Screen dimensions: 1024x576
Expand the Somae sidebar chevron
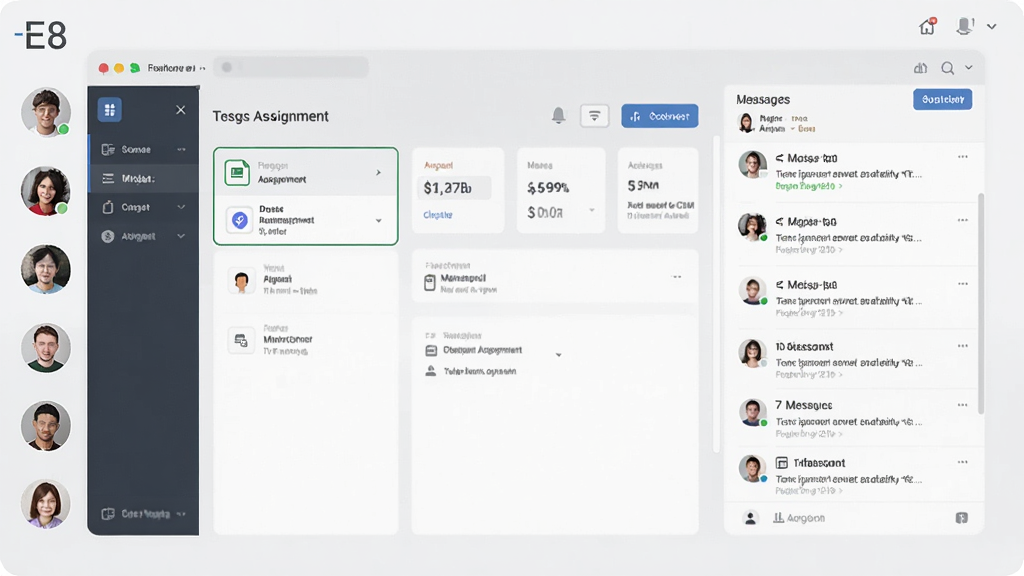pyautogui.click(x=181, y=150)
